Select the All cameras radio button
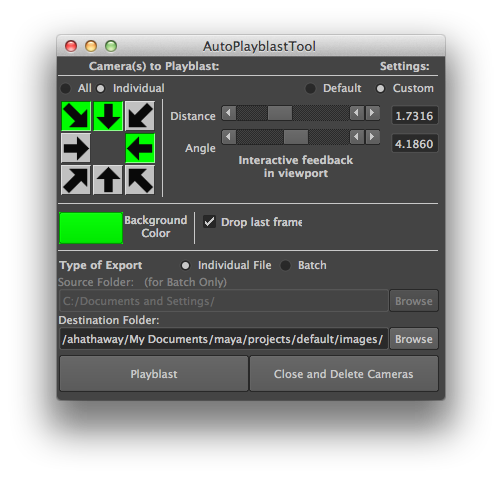This screenshot has height=479, width=502. pyautogui.click(x=66, y=89)
